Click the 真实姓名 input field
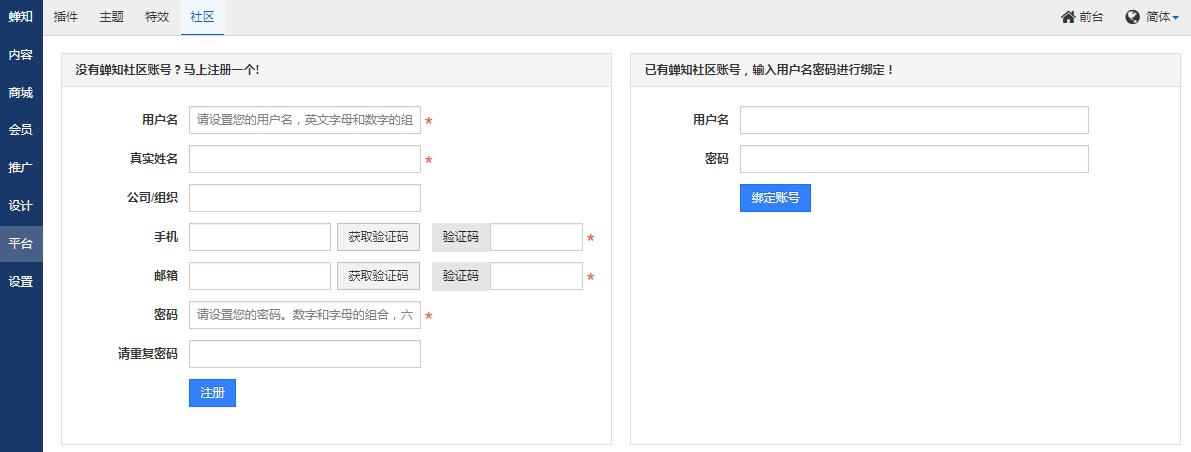1191x452 pixels. pyautogui.click(x=305, y=160)
